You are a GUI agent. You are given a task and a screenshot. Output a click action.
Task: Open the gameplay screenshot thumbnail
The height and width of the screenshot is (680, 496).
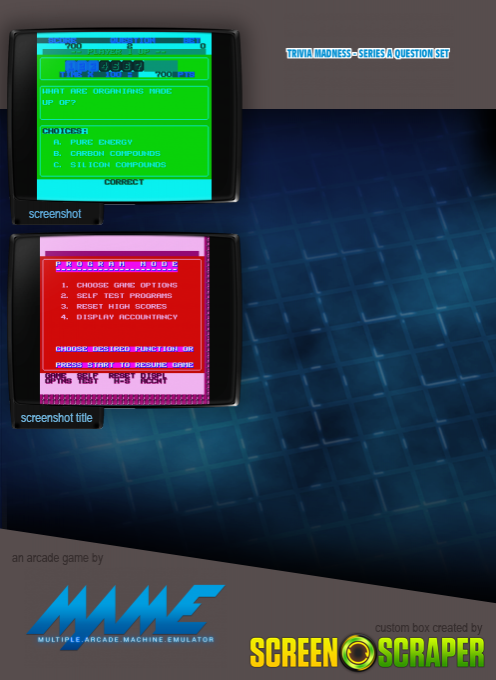pos(124,116)
